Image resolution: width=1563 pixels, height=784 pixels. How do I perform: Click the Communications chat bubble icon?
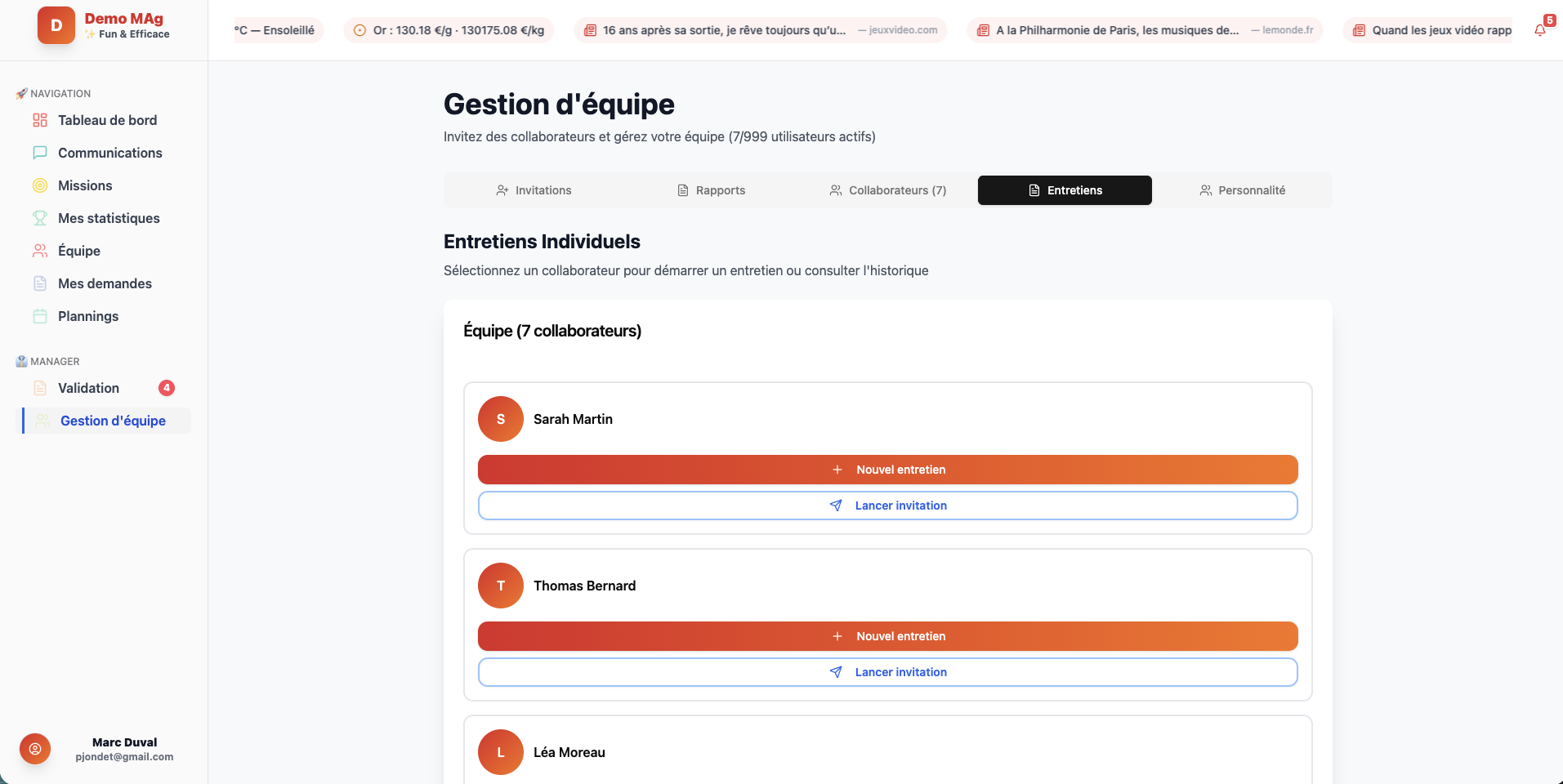tap(40, 153)
